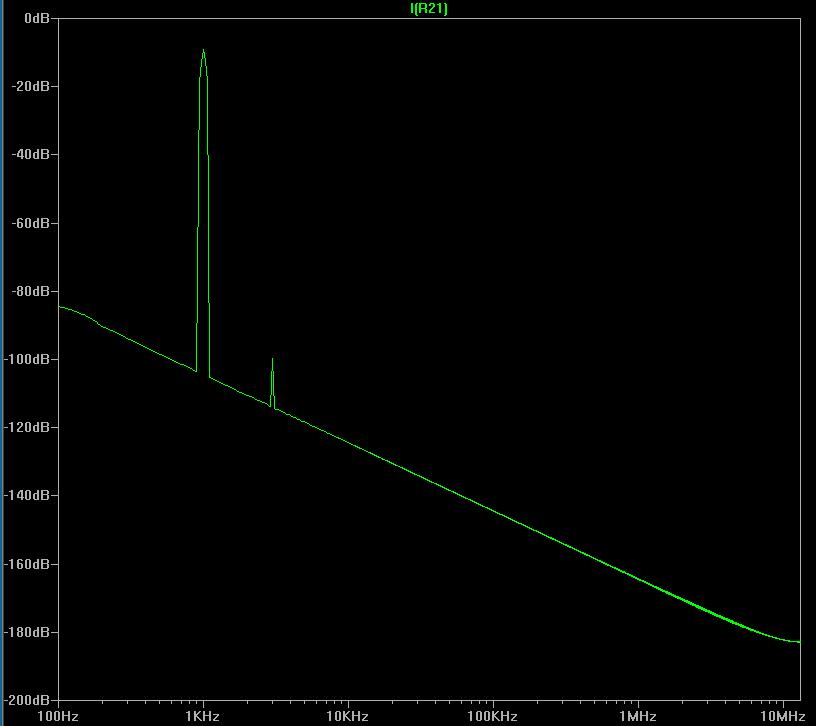This screenshot has height=726, width=816.
Task: Click the -120dB vertical axis label
Action: point(27,427)
